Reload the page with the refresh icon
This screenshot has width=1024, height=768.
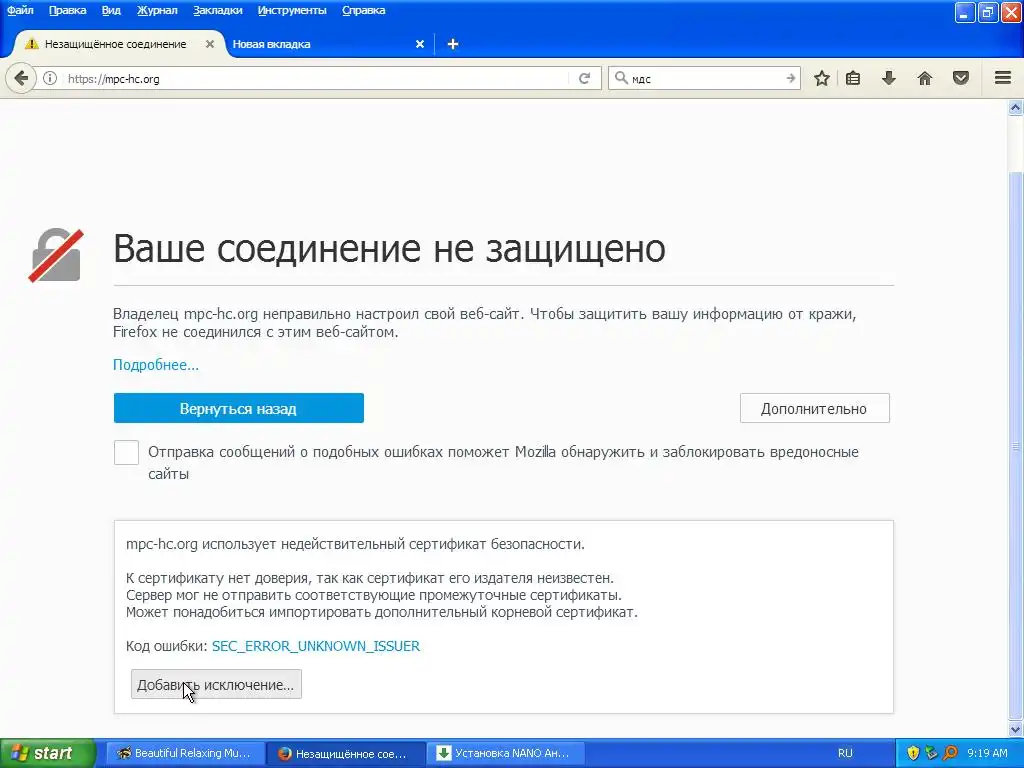(x=584, y=78)
